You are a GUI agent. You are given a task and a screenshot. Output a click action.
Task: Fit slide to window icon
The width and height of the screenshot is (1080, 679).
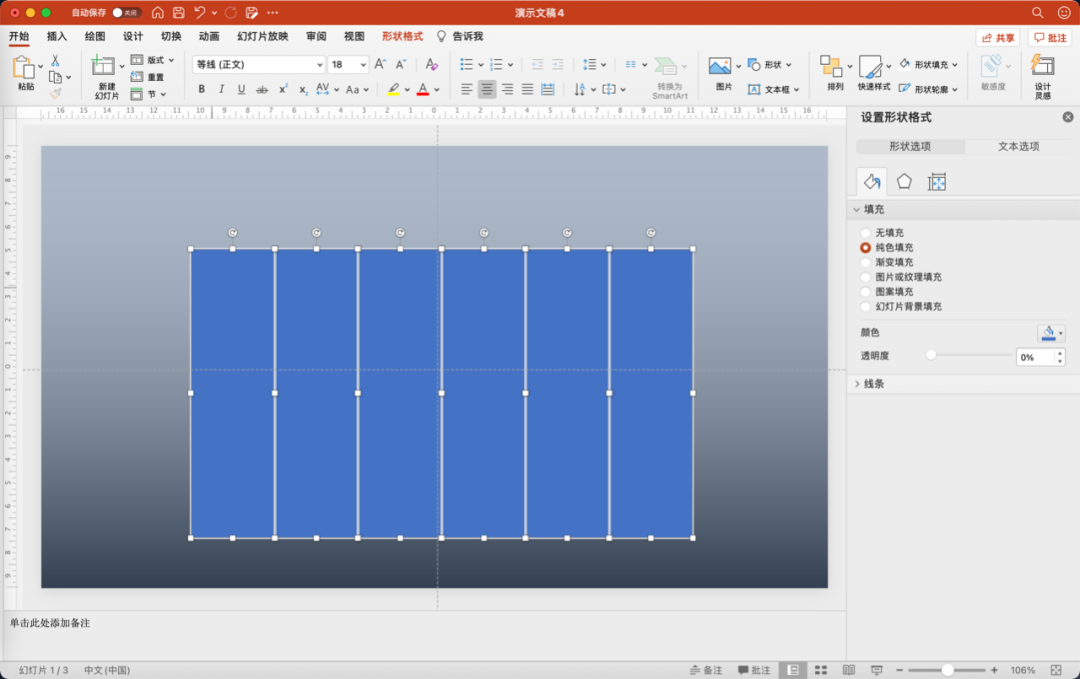click(x=1056, y=669)
